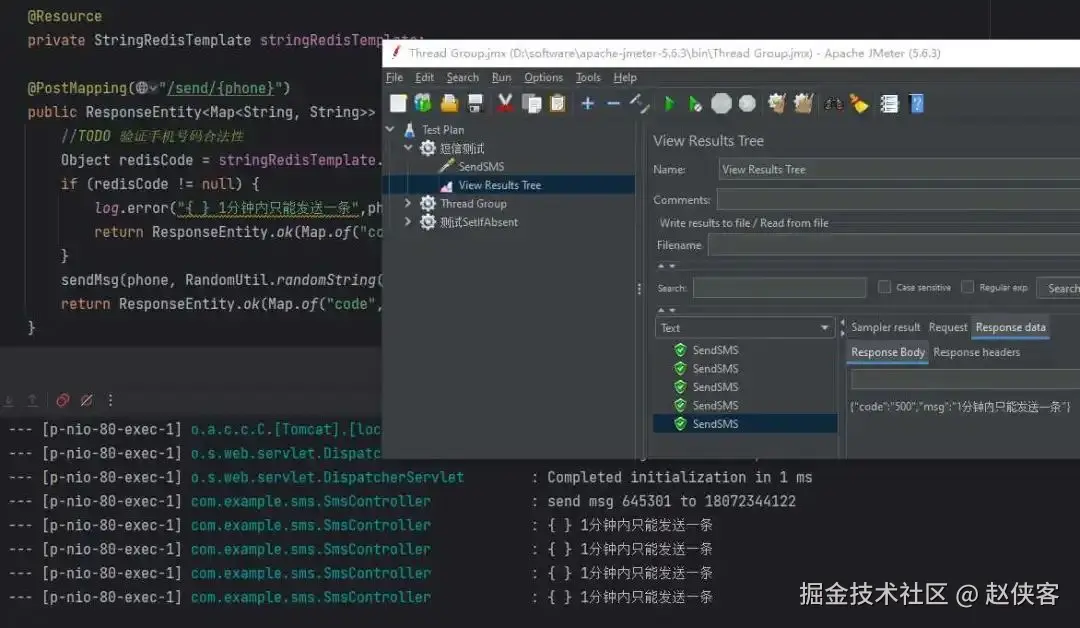The height and width of the screenshot is (628, 1080).
Task: Open the Help question mark icon
Action: 916,103
